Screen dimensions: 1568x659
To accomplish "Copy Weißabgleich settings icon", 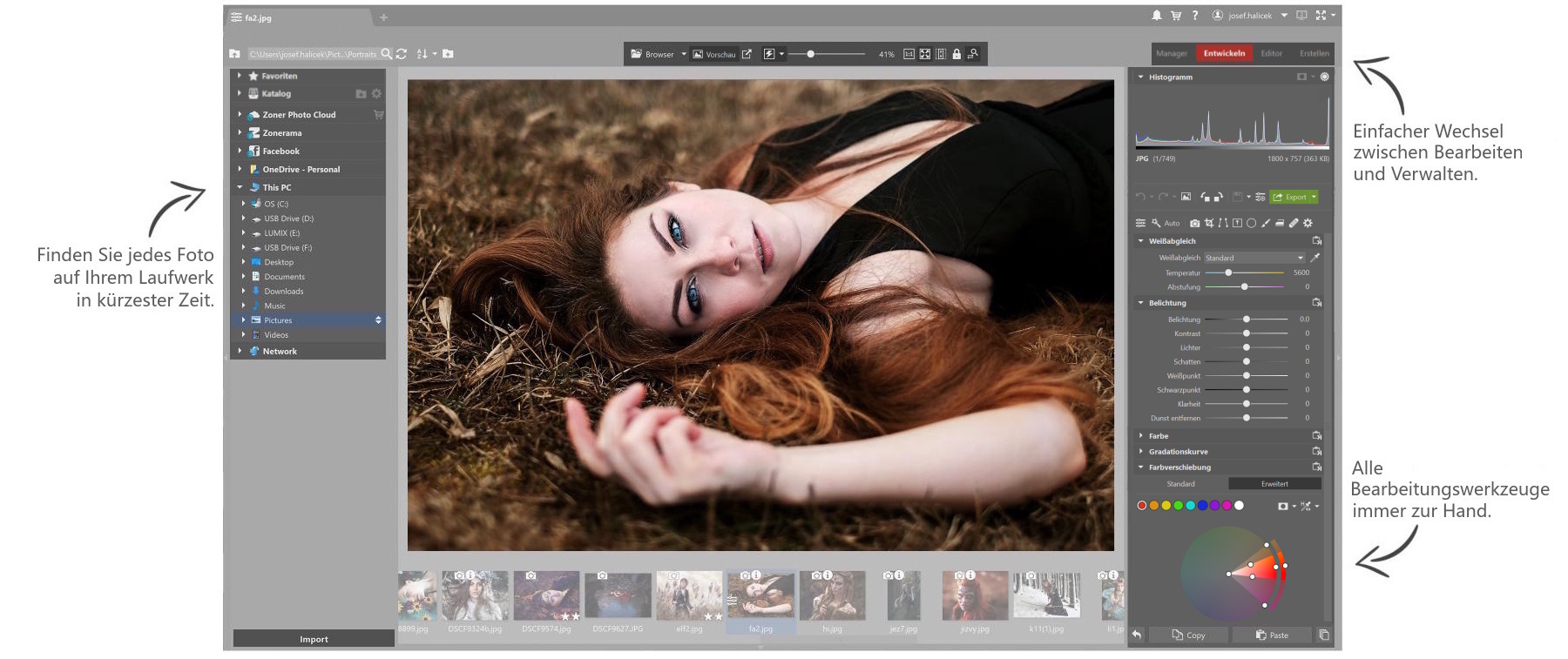I will coord(1317,241).
